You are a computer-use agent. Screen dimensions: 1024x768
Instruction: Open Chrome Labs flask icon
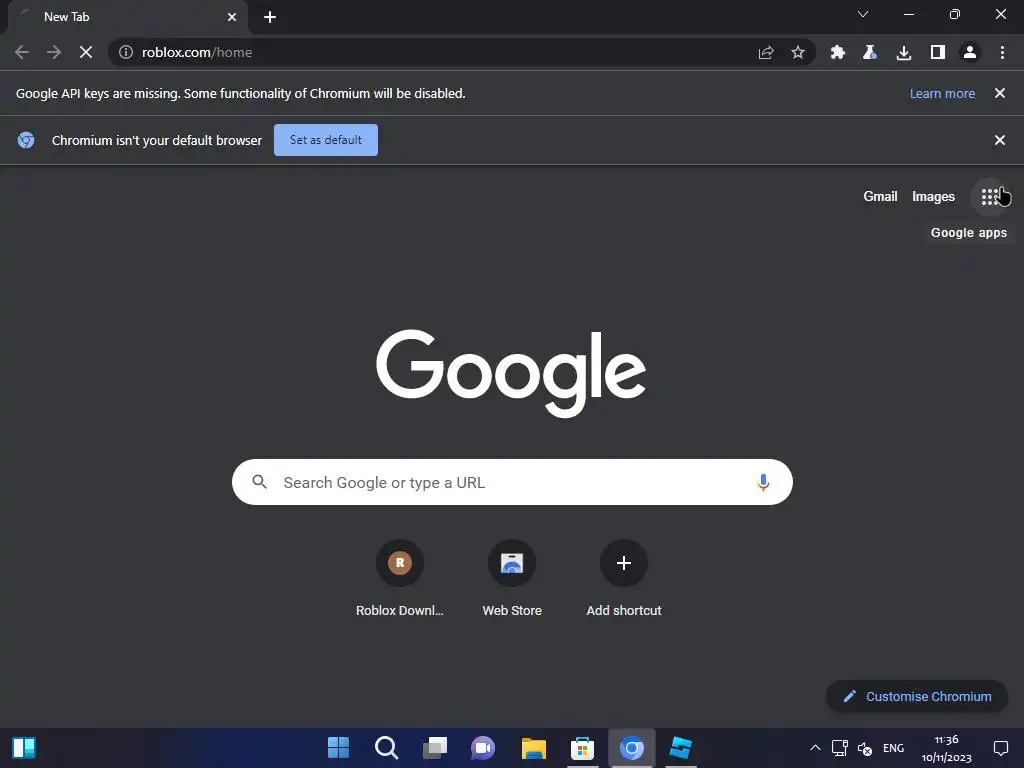[870, 52]
